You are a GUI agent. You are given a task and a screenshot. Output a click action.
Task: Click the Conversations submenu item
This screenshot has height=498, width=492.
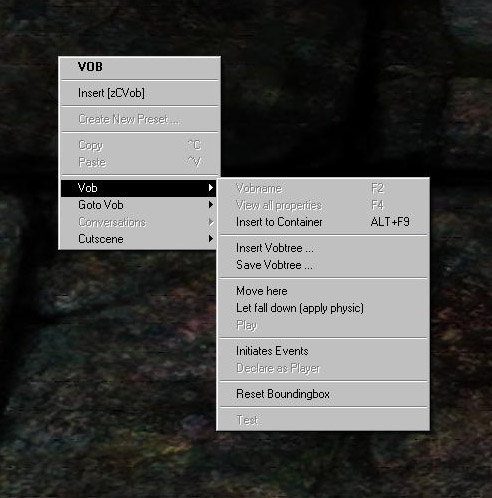click(139, 222)
